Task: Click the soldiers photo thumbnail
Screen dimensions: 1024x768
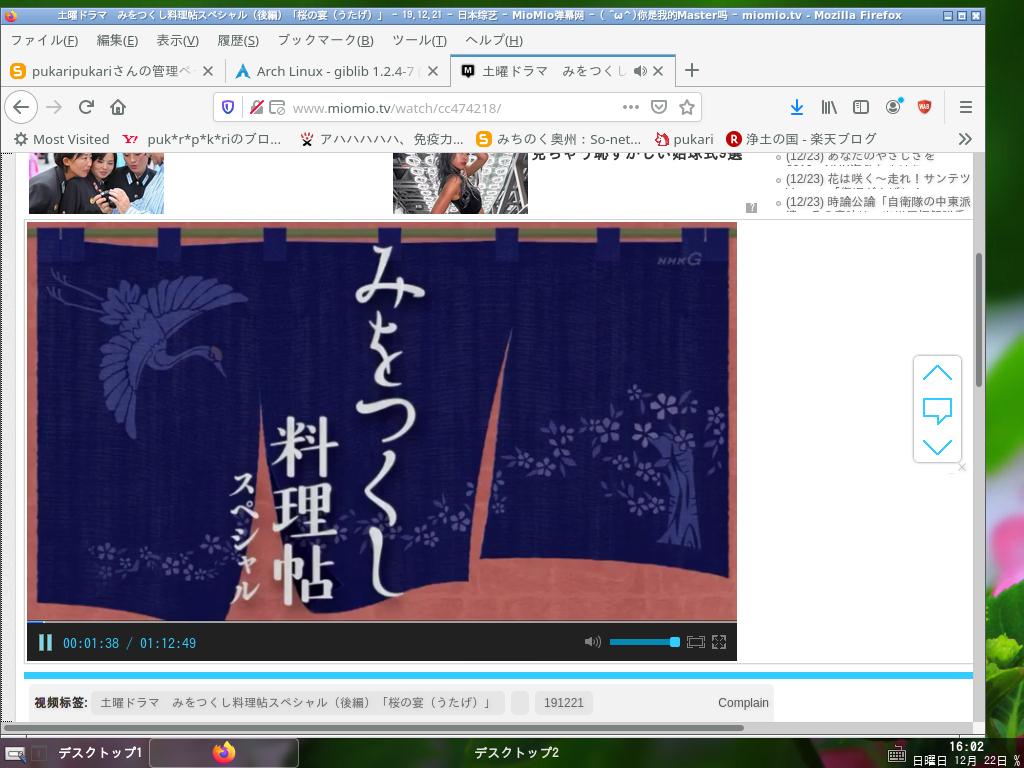Action: click(x=96, y=184)
